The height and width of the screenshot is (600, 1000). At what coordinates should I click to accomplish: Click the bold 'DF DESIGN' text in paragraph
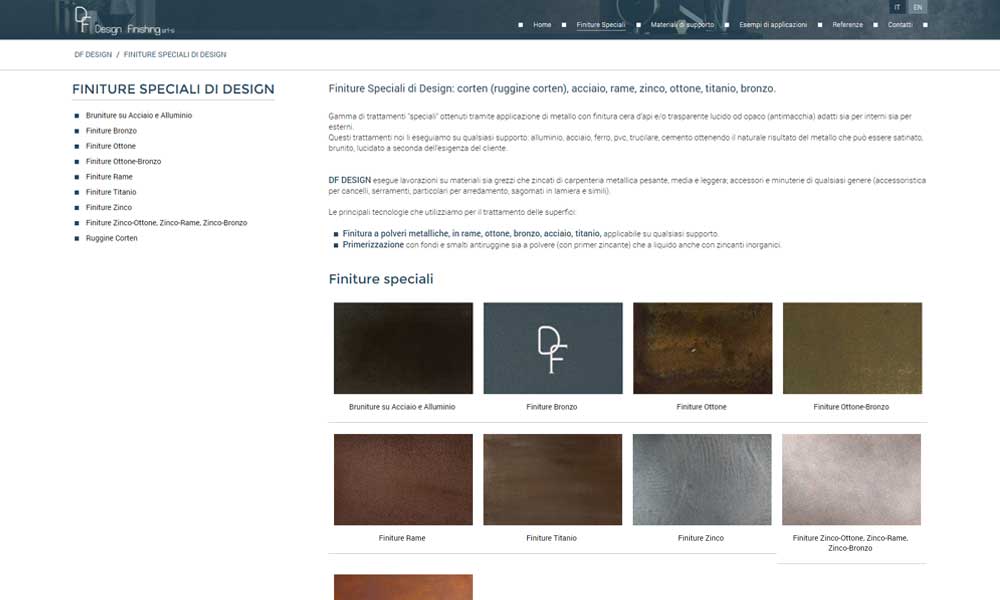[x=349, y=180]
